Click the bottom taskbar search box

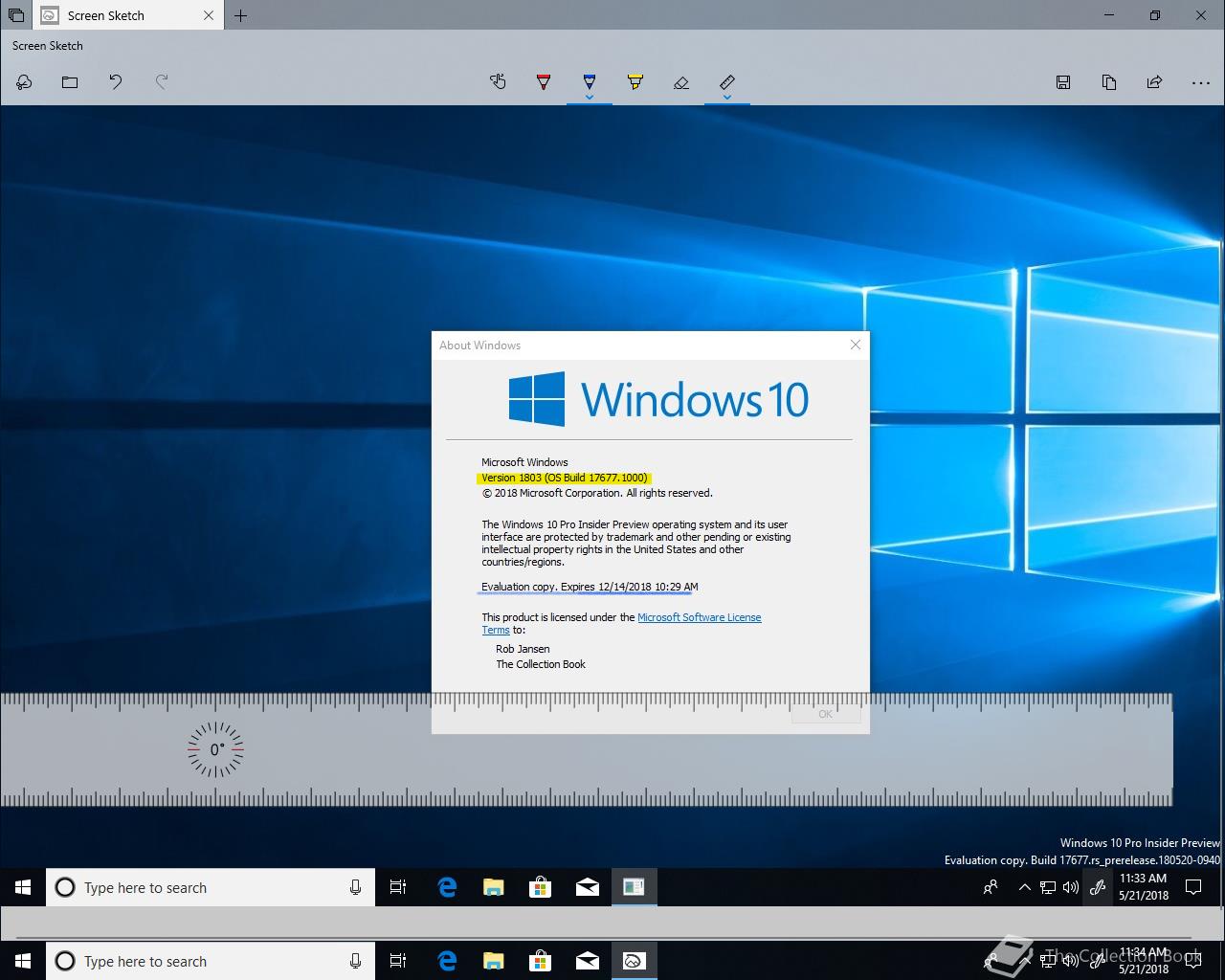point(211,961)
